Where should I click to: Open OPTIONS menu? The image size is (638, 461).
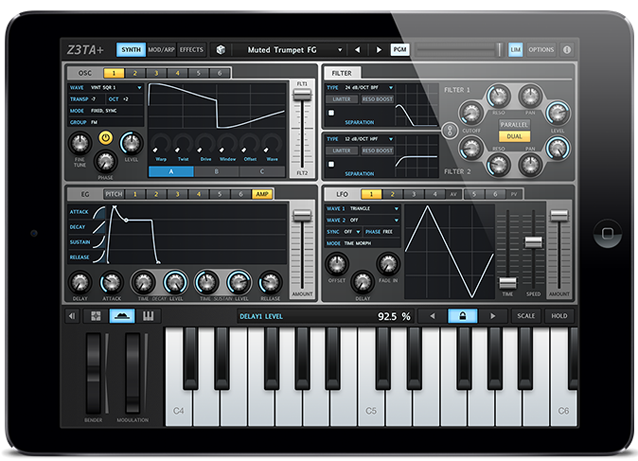tap(541, 50)
